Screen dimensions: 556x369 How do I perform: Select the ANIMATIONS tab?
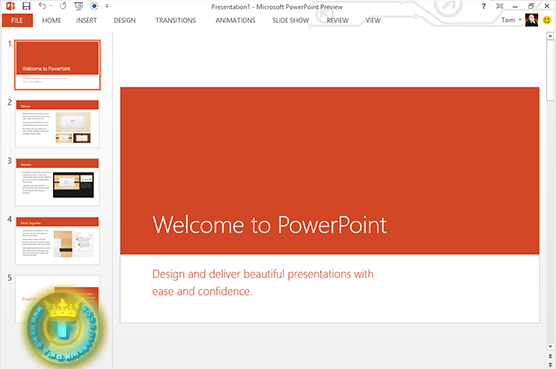235,20
